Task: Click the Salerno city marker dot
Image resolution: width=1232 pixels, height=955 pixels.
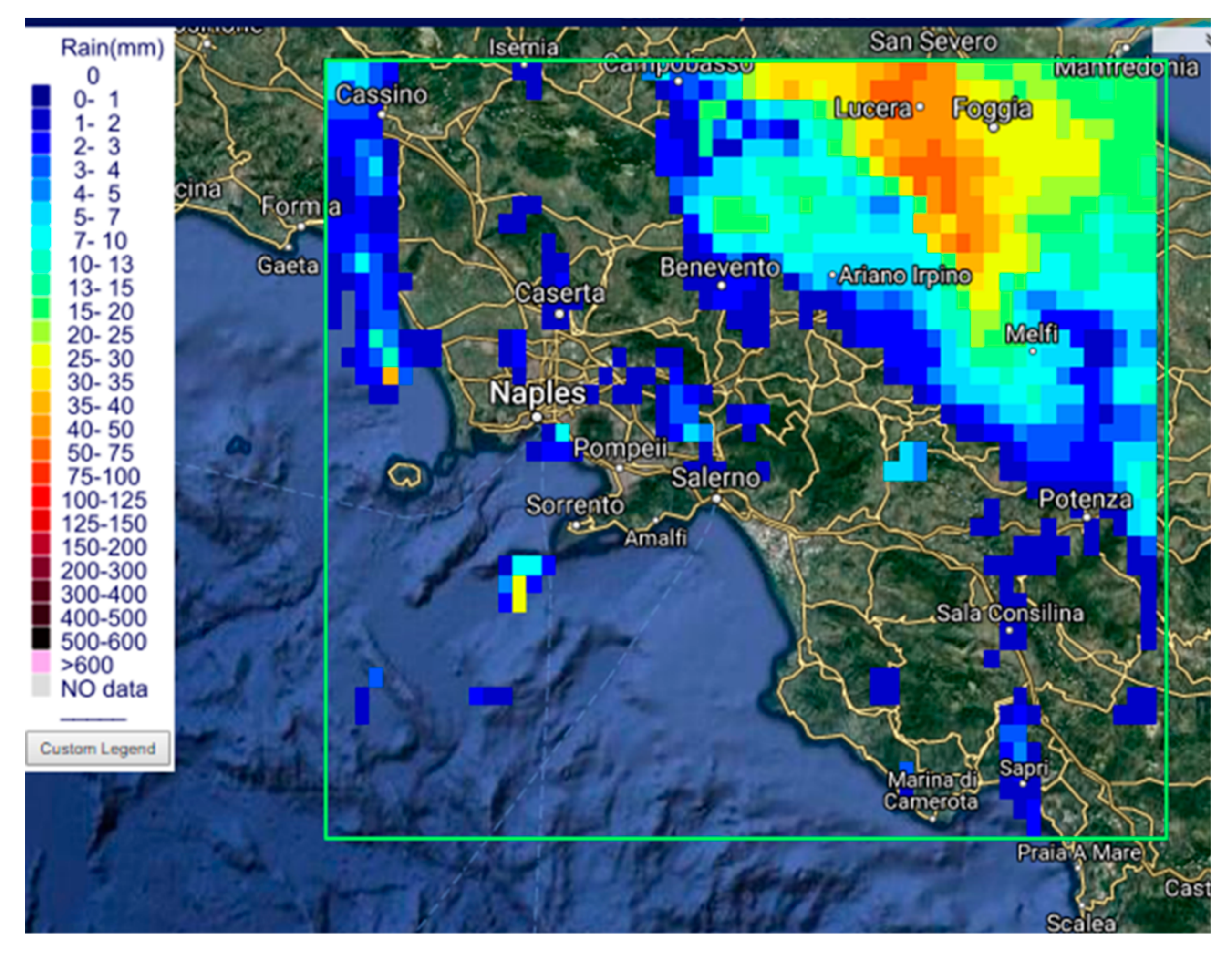Action: (x=716, y=499)
